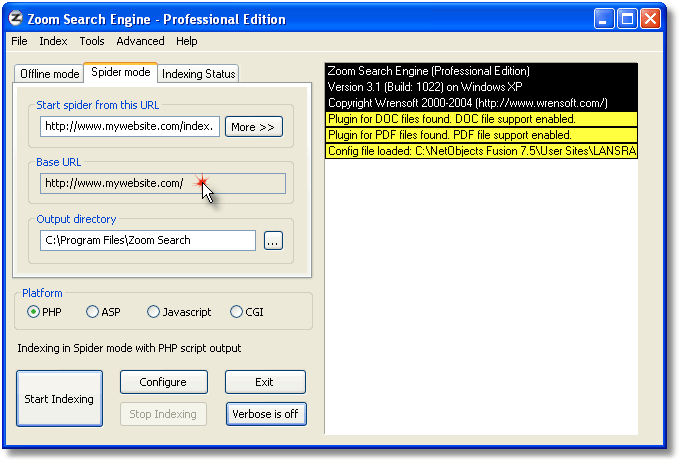Select the CGI platform radio button
Screen dimensions: 681x463
tap(247, 312)
